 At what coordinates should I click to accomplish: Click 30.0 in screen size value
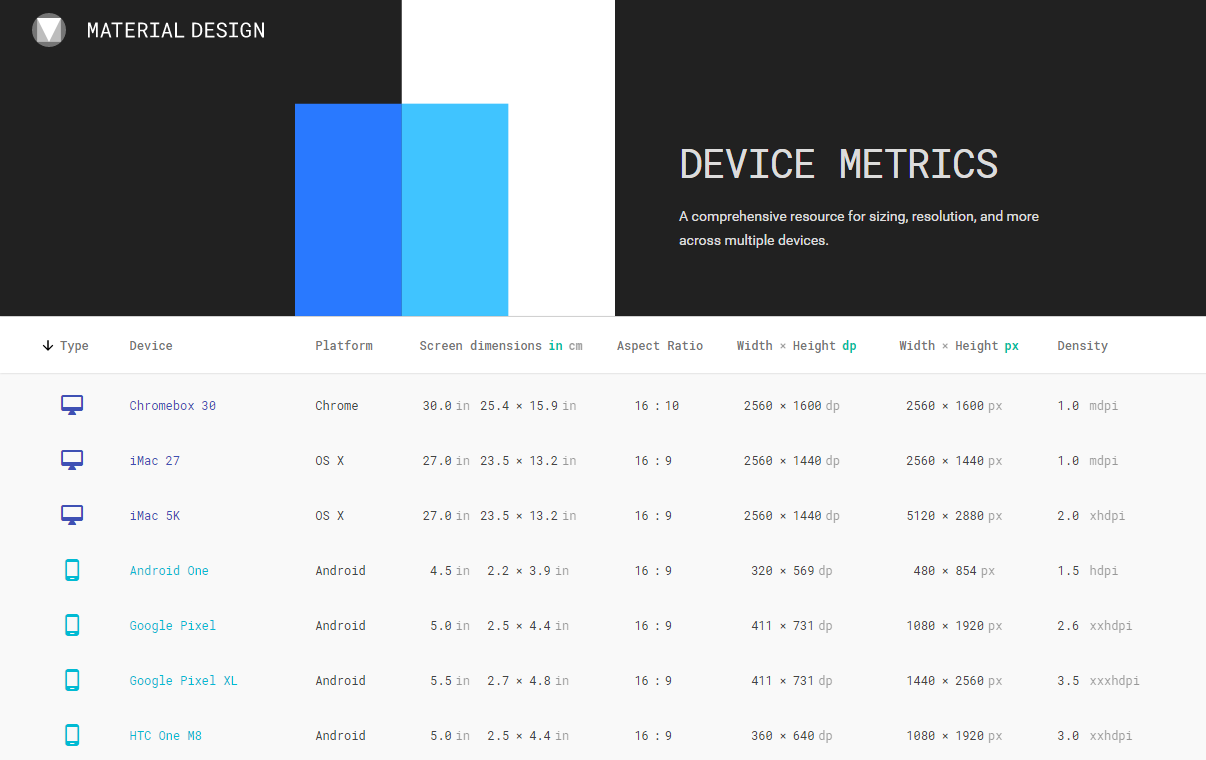(446, 406)
